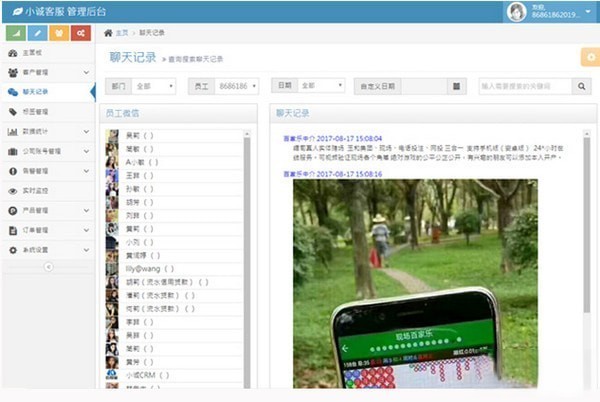Click the chat log panel scrollbar

tap(587, 225)
